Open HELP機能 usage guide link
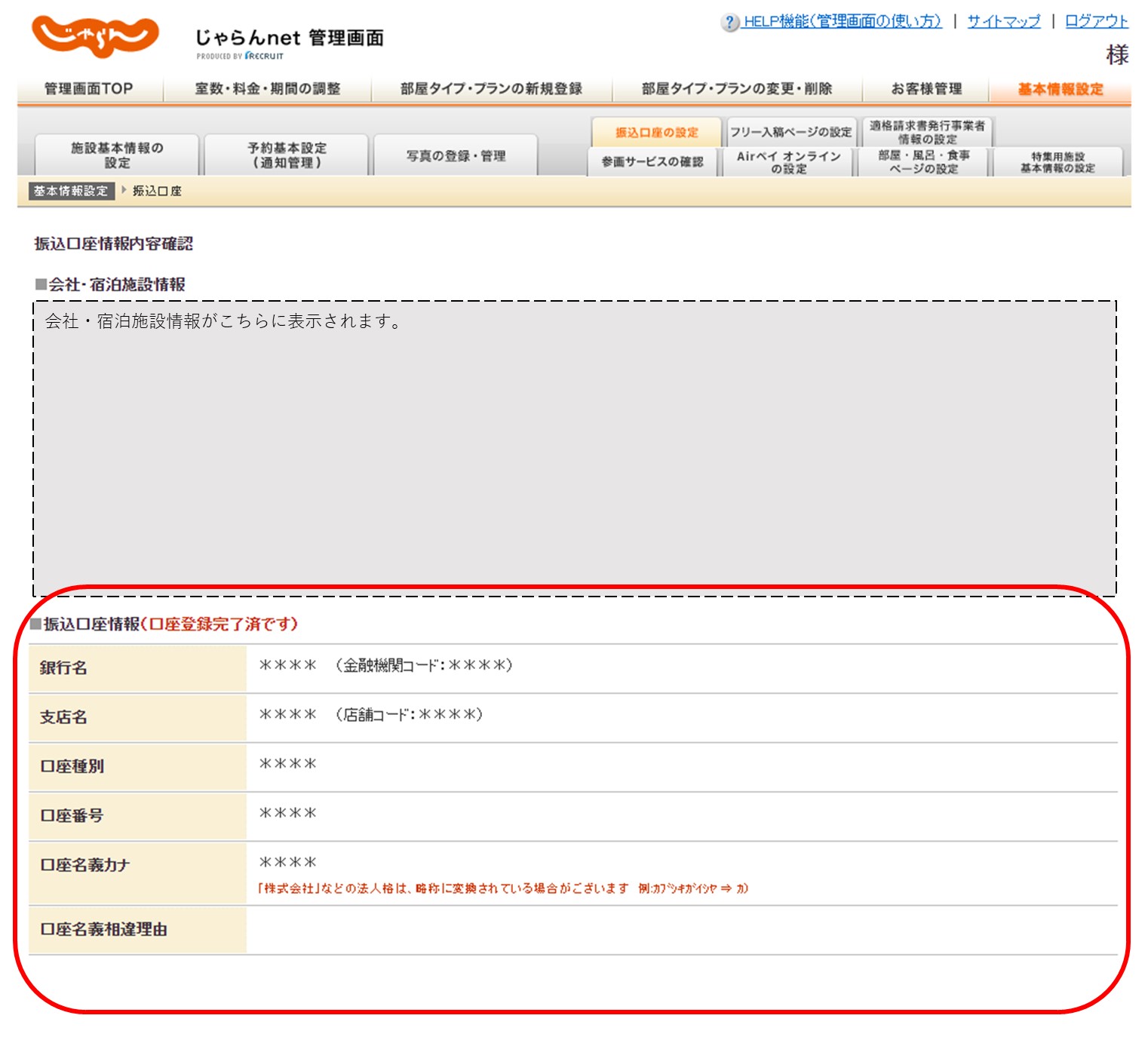 coord(842,22)
